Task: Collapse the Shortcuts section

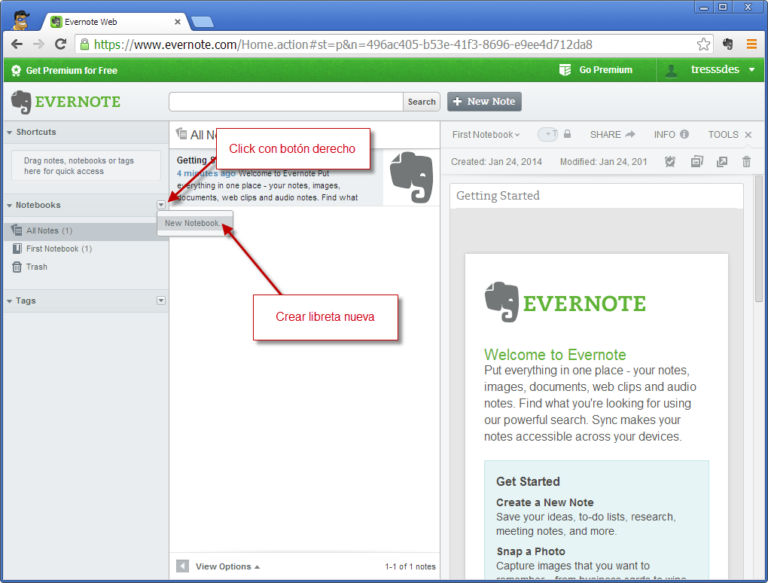Action: pyautogui.click(x=9, y=132)
